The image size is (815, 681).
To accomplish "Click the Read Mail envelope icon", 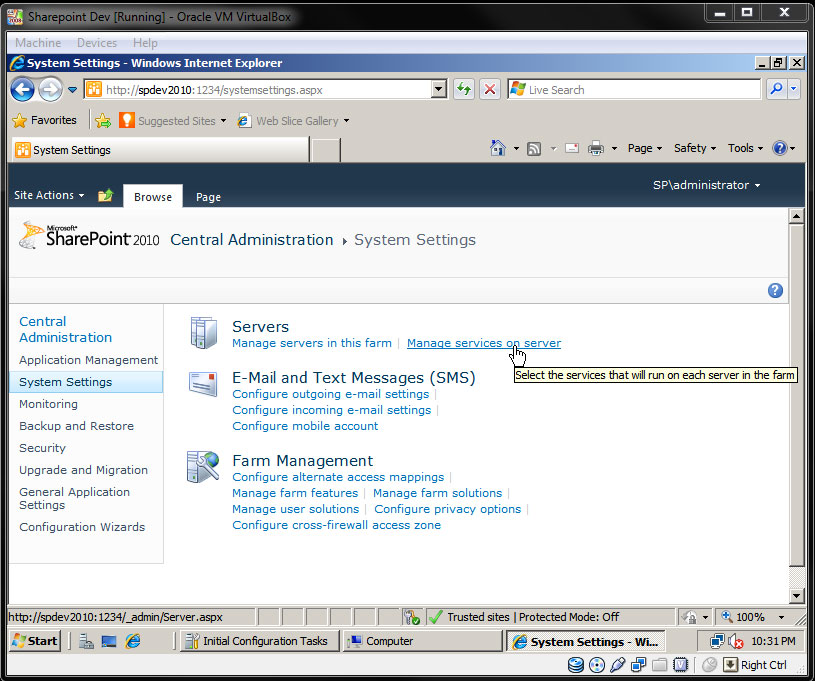I will click(x=572, y=149).
